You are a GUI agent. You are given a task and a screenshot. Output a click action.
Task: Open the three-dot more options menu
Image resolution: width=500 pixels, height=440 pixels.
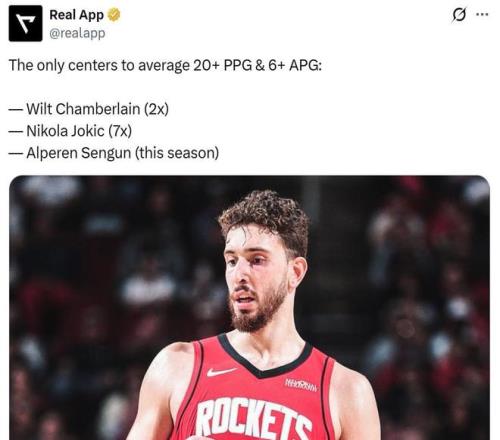tap(482, 15)
